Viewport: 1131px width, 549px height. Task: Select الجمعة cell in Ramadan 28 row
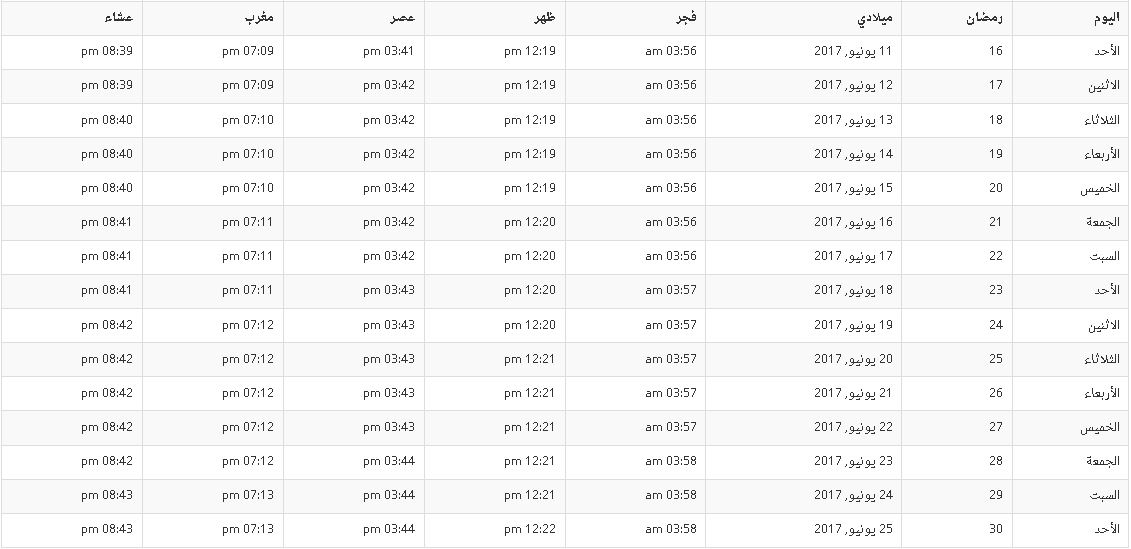(1103, 461)
